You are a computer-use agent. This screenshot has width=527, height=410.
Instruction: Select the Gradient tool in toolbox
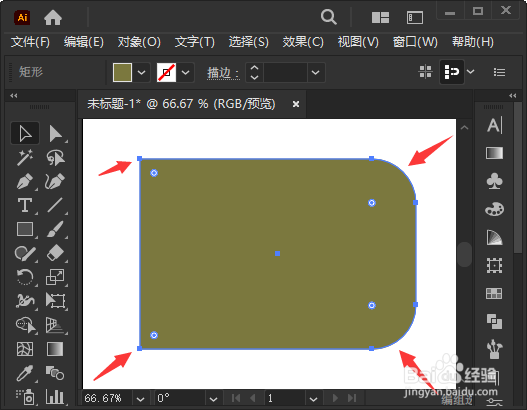tap(55, 349)
